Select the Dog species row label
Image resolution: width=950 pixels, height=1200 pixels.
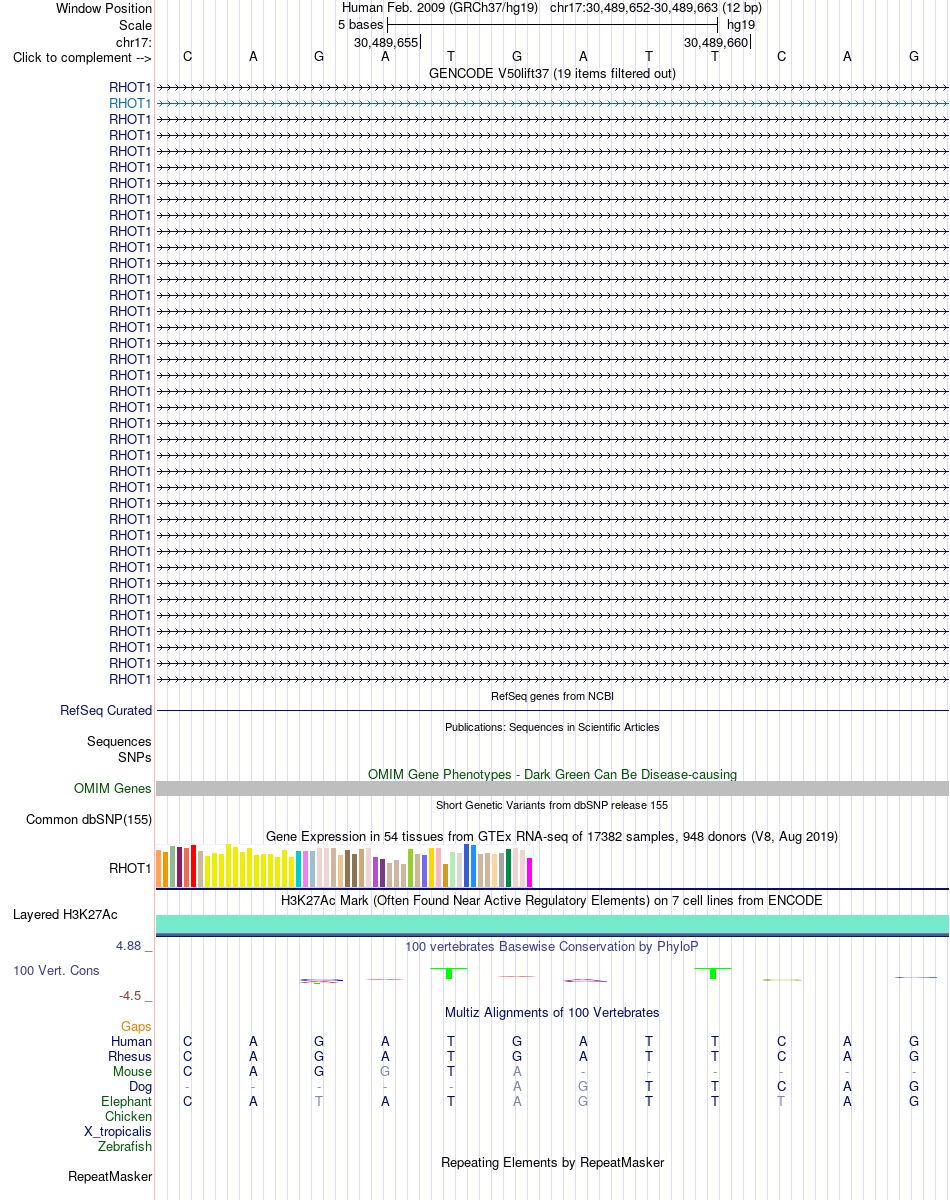pyautogui.click(x=140, y=1086)
